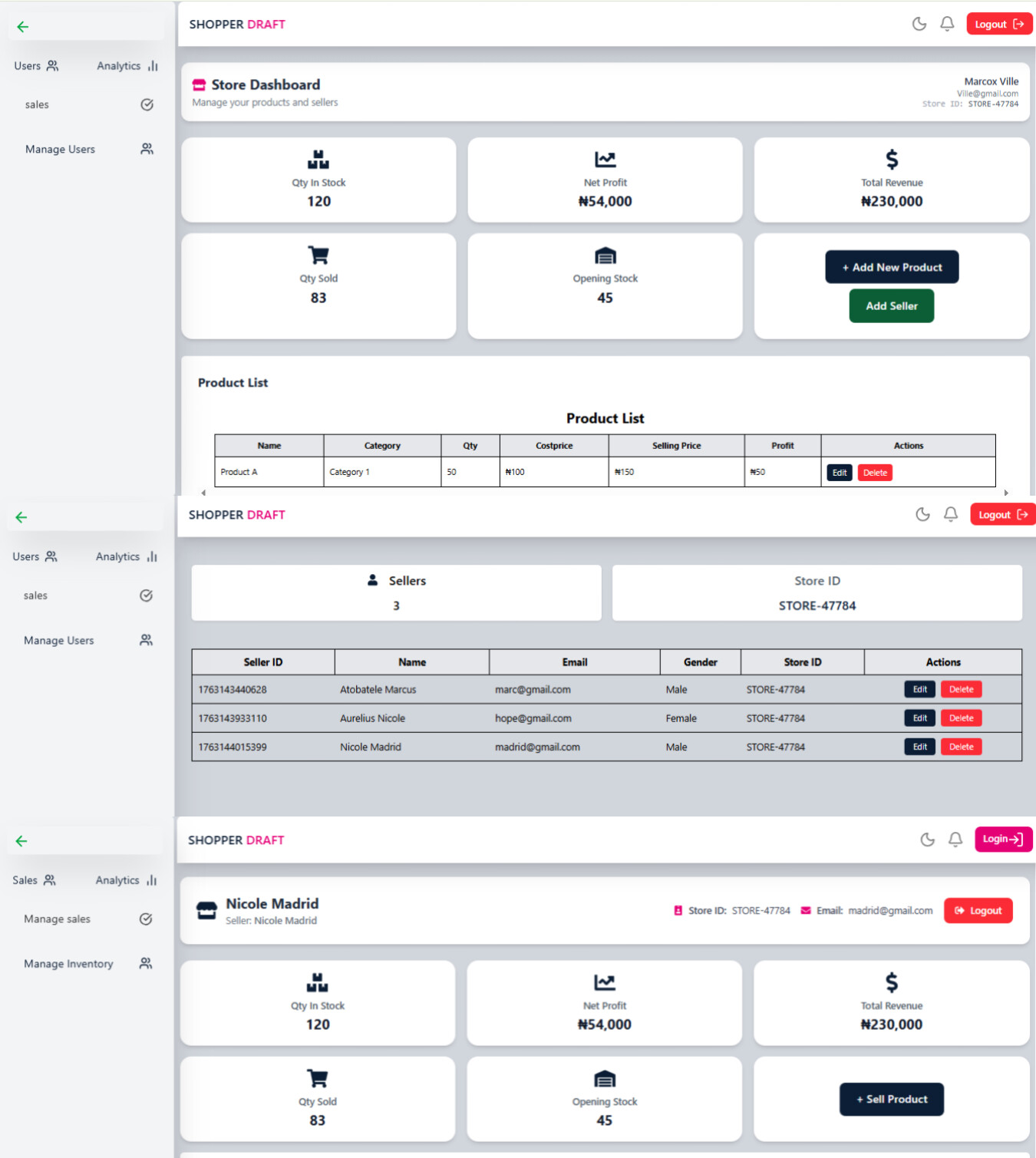Toggle moon theme icon in bottom header

[927, 840]
